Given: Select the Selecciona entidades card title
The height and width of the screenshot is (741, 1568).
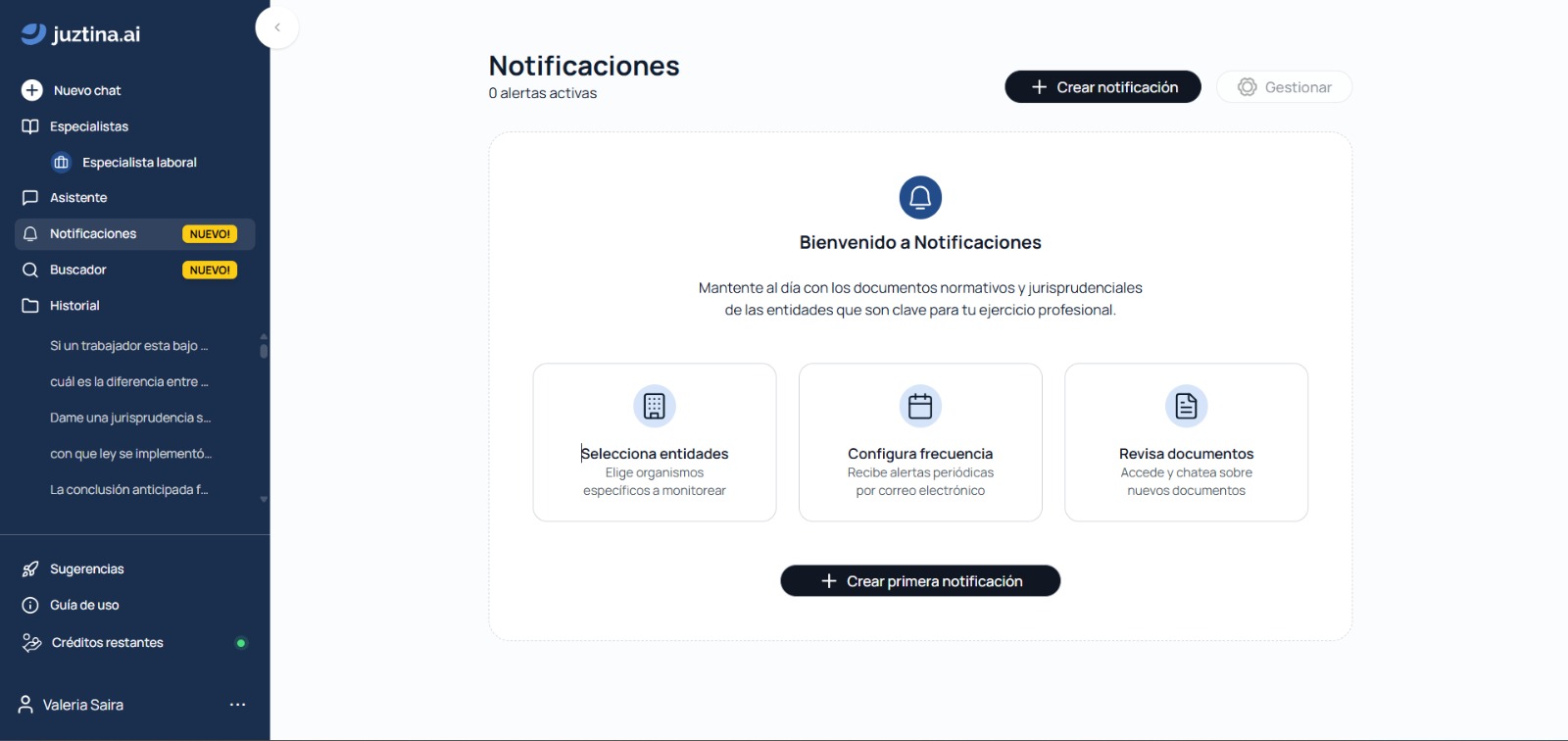Looking at the screenshot, I should pos(655,454).
